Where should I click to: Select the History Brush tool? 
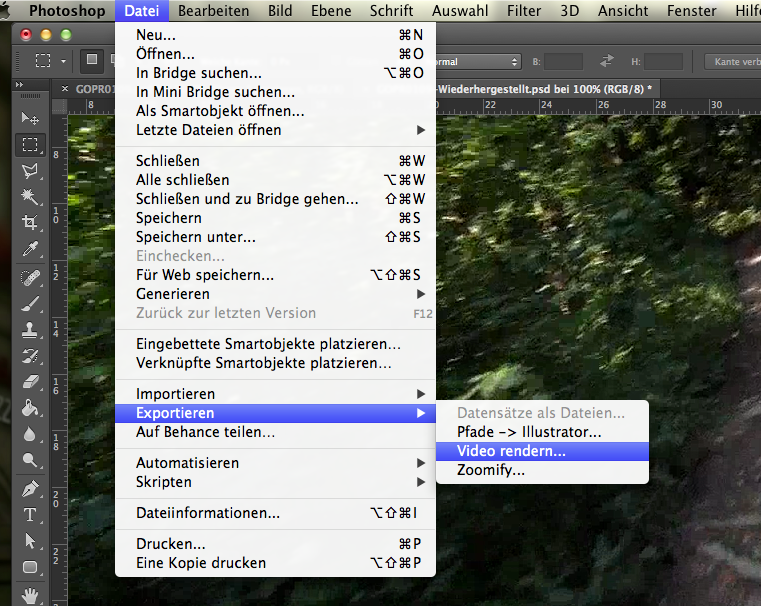coord(30,357)
